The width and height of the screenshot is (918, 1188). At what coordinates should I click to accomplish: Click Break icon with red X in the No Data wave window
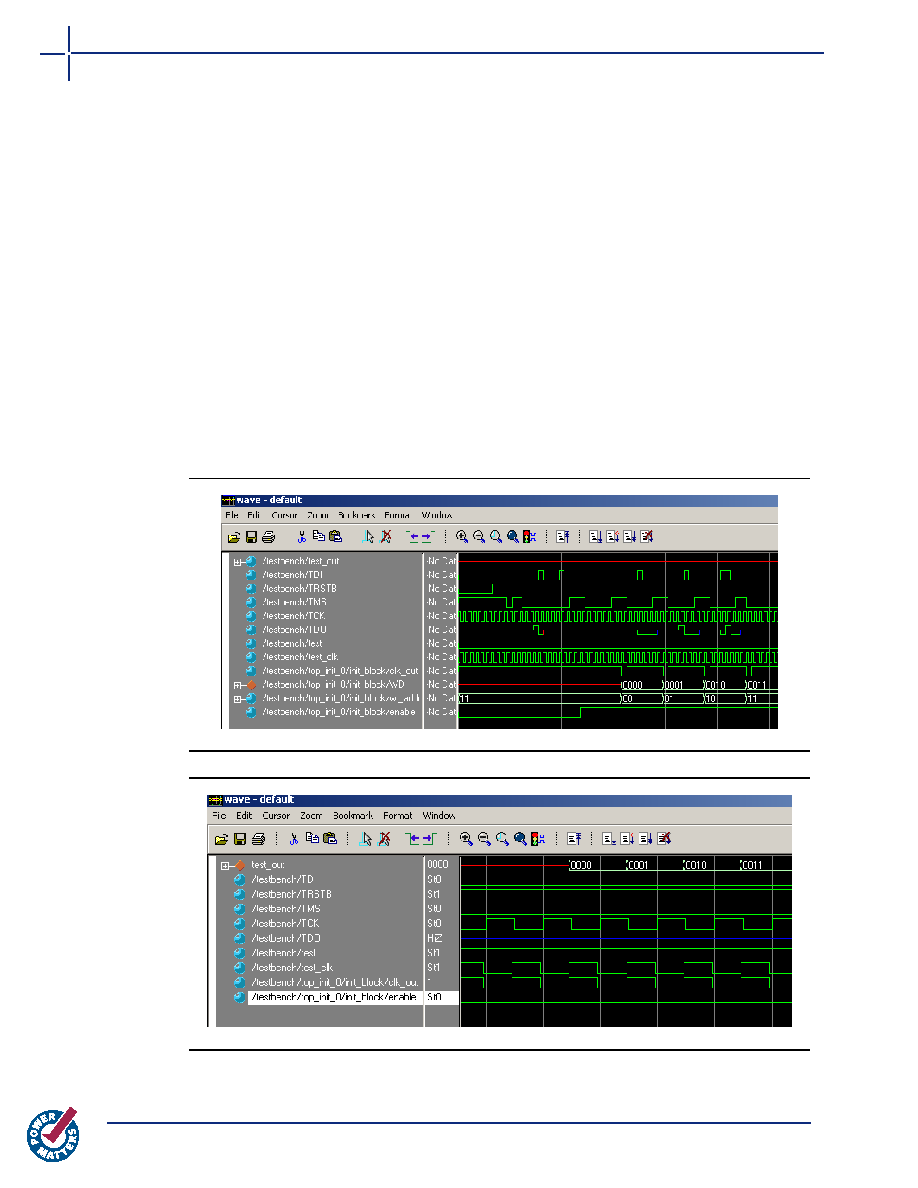coord(646,536)
